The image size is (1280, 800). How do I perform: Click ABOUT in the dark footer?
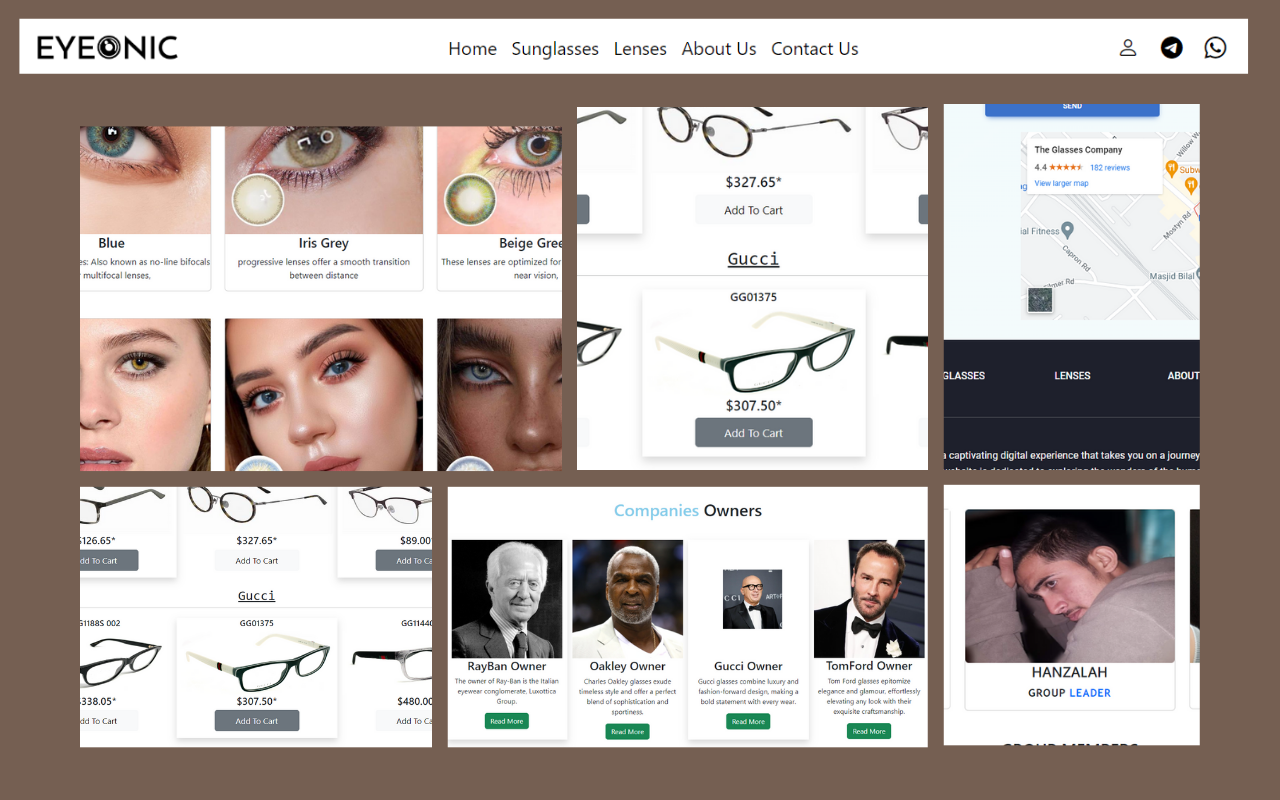1184,376
